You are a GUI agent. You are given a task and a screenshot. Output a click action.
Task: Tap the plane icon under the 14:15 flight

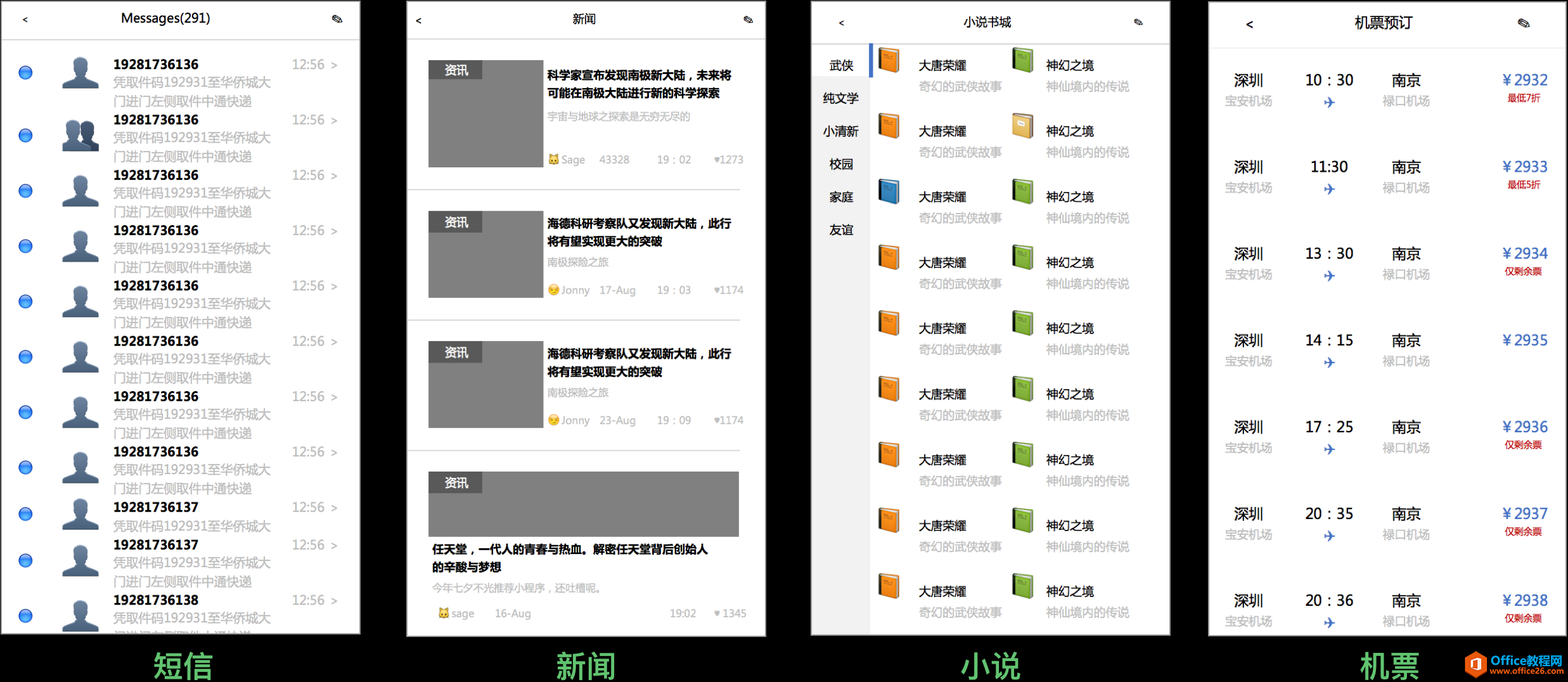click(1329, 363)
